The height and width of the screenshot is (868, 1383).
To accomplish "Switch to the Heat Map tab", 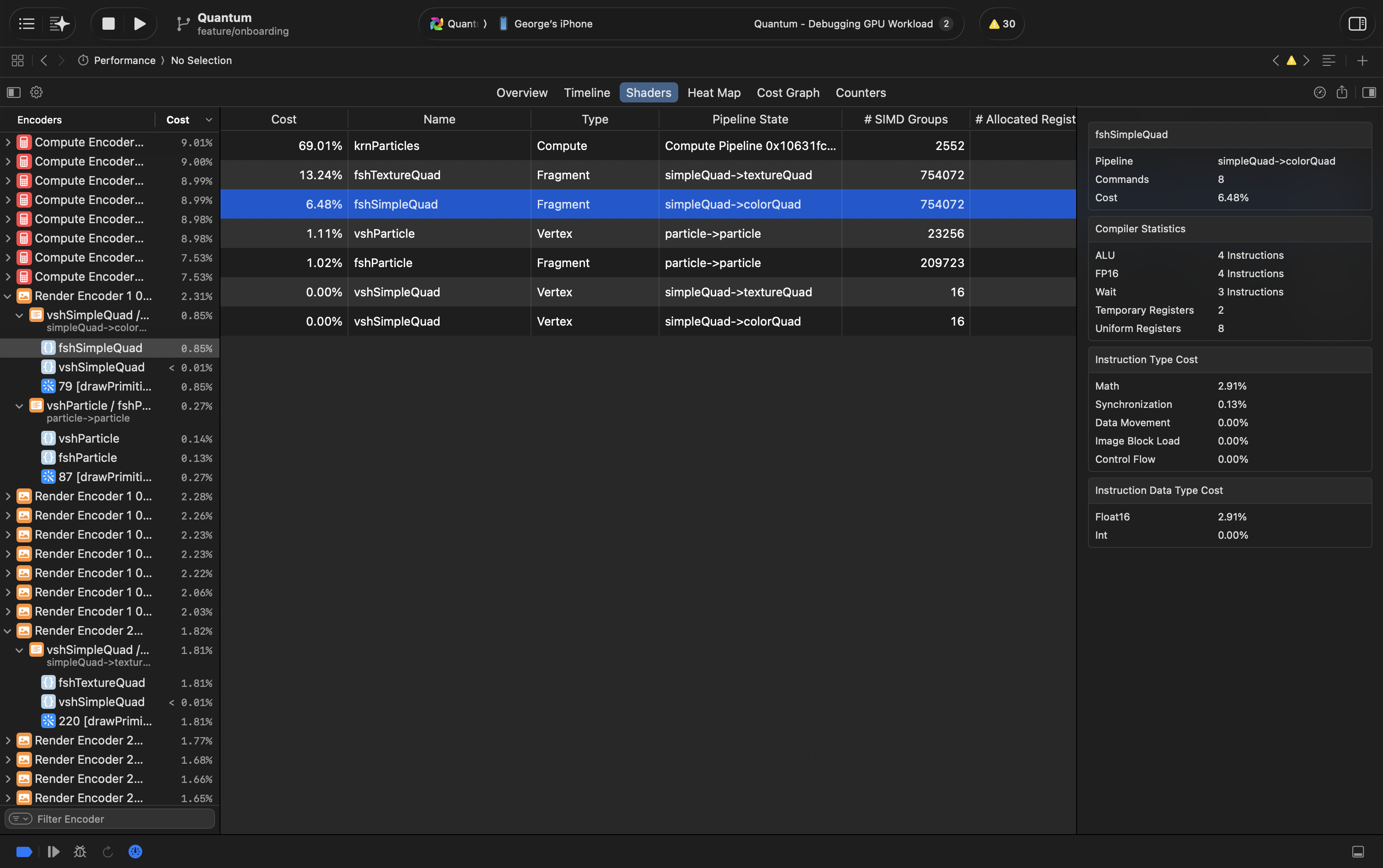I will coord(713,92).
